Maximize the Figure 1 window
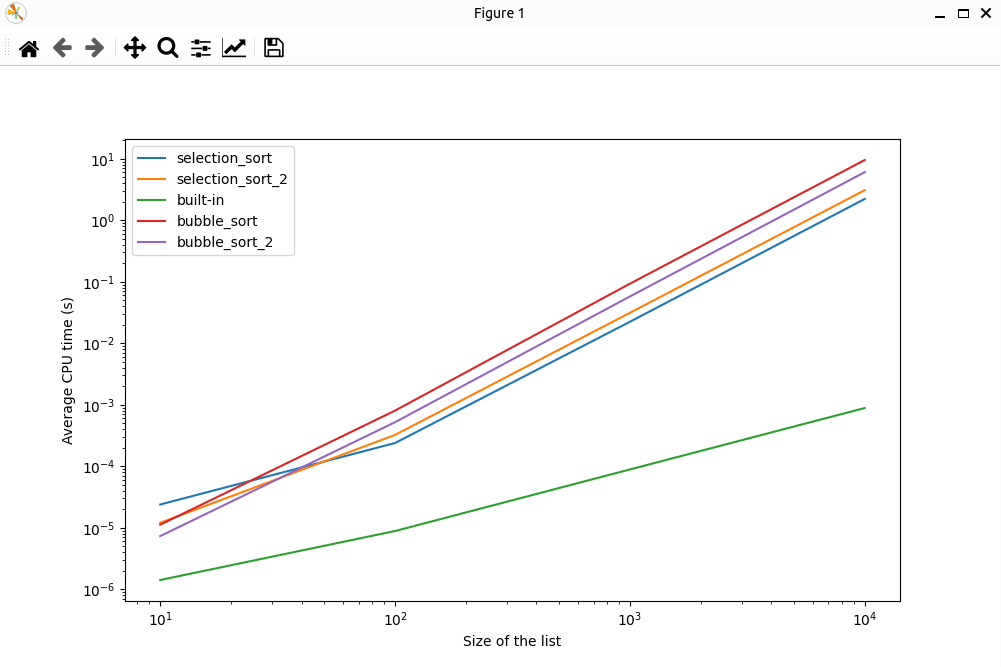This screenshot has height=667, width=1001. coord(963,13)
